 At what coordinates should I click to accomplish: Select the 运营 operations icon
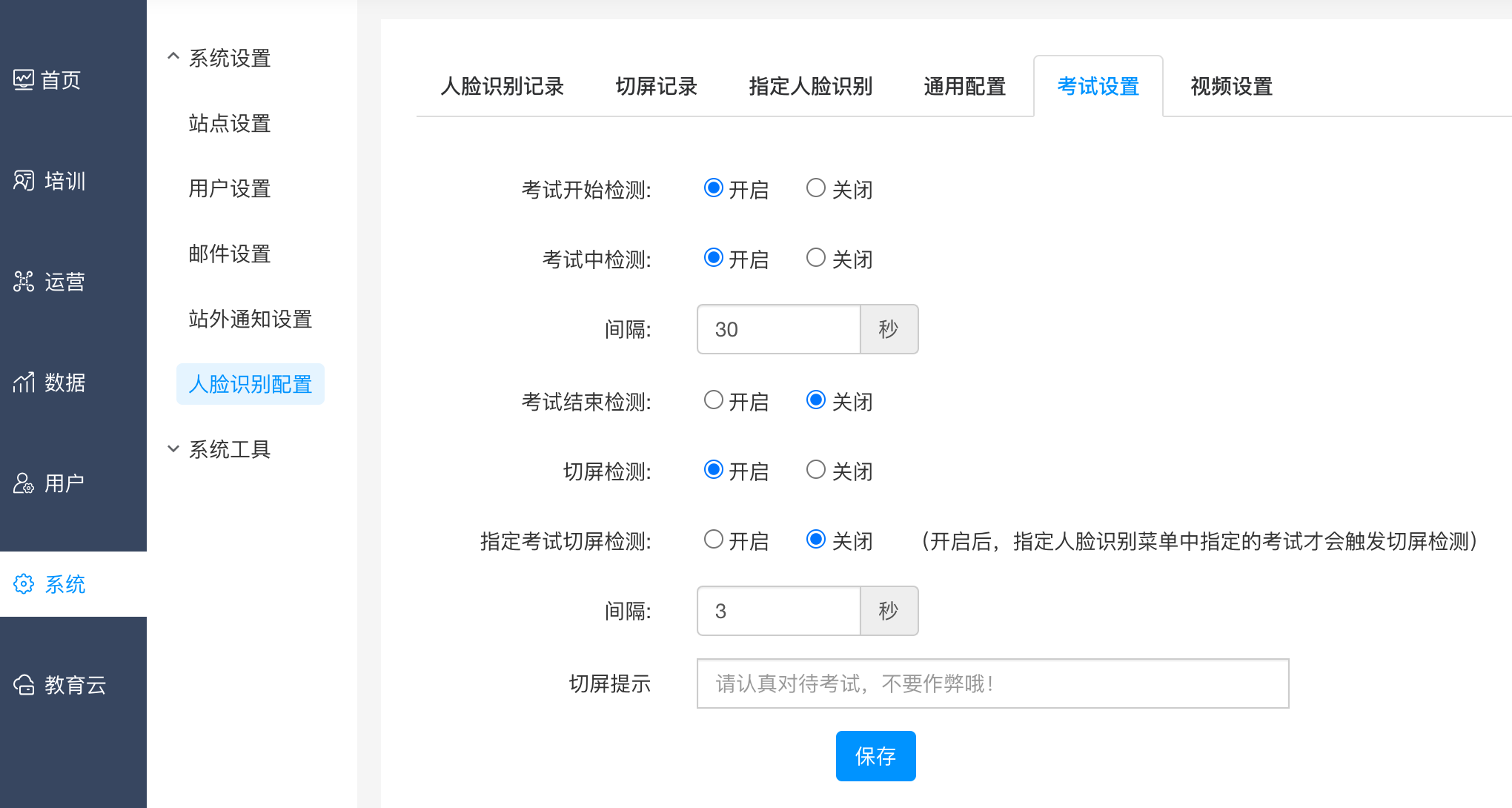[24, 281]
